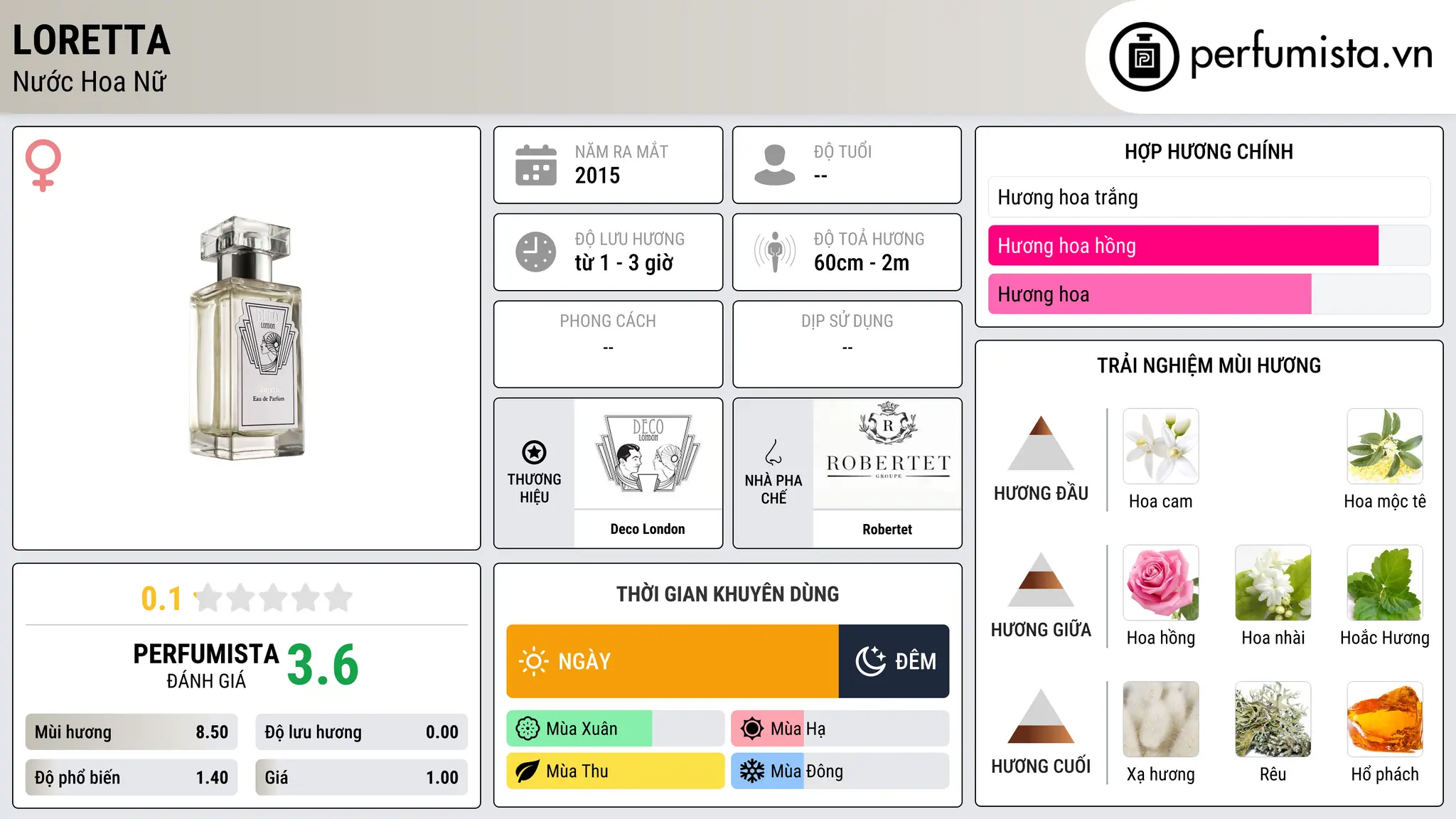The height and width of the screenshot is (819, 1456).
Task: Select the sillage value 60cm - 2m
Action: pos(862,263)
